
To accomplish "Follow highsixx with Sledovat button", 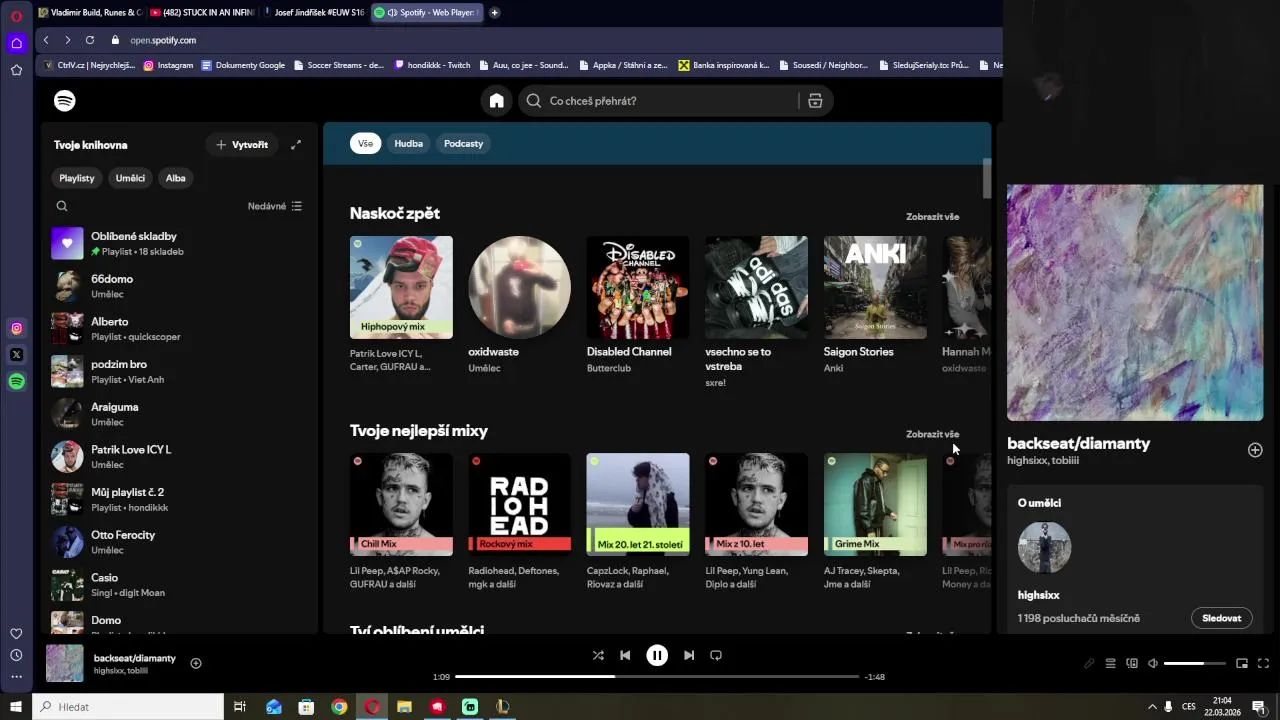I will (x=1221, y=618).
